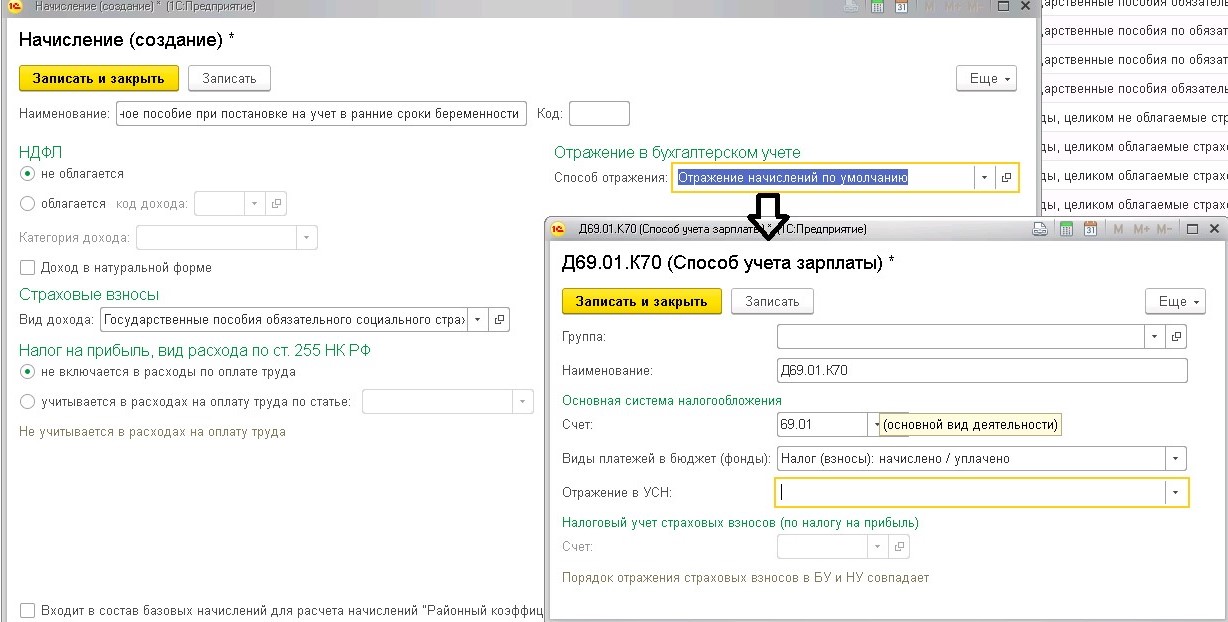Click 'Отражение начислений по умолчанию' field text
The width and height of the screenshot is (1228, 622).
tap(793, 178)
